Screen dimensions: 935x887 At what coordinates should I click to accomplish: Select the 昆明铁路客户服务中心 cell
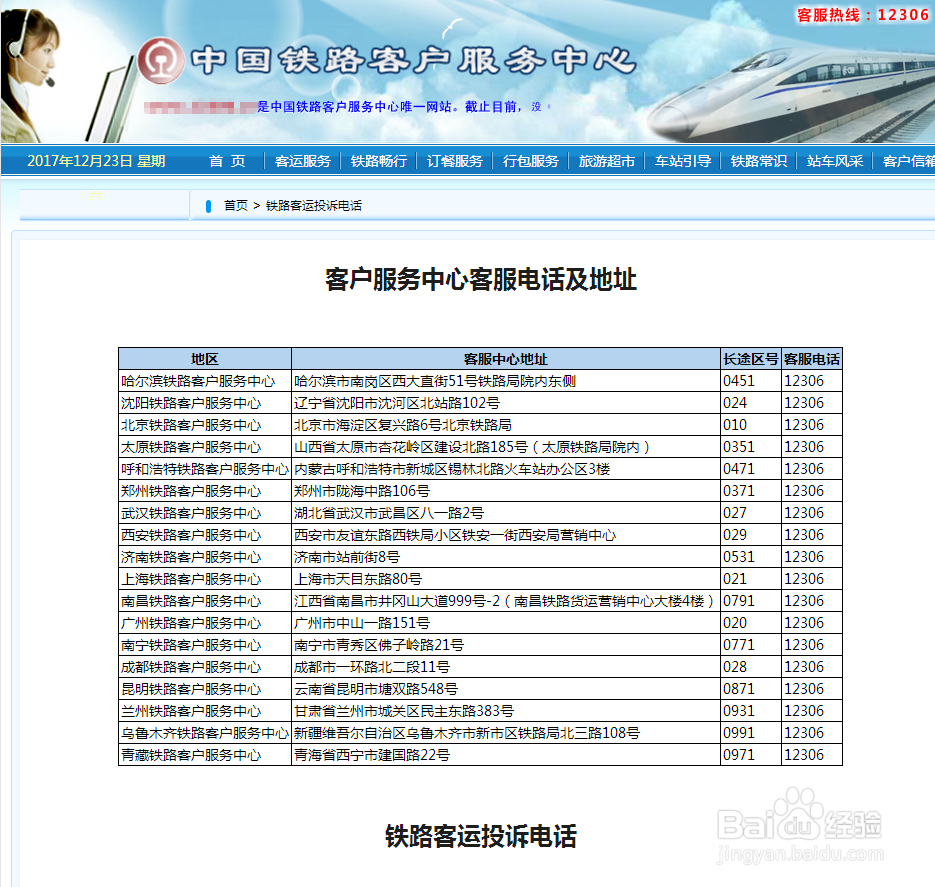pyautogui.click(x=205, y=690)
